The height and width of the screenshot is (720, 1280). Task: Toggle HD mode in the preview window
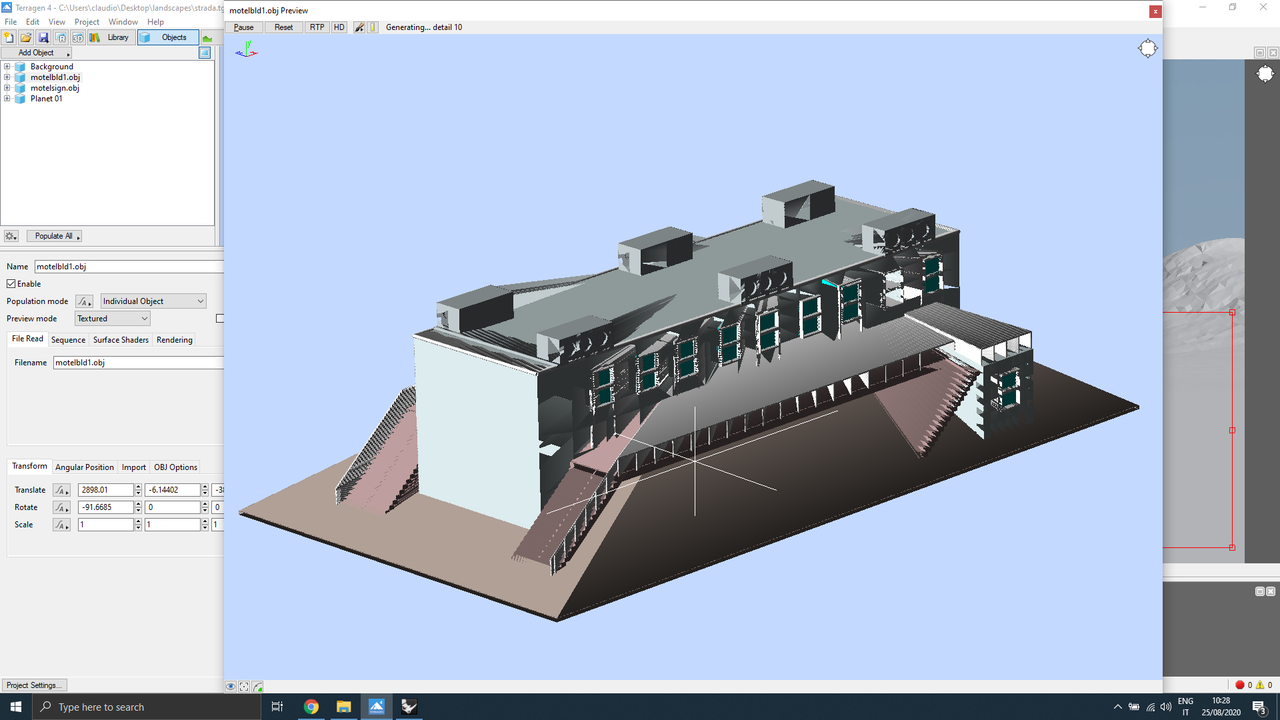click(338, 27)
